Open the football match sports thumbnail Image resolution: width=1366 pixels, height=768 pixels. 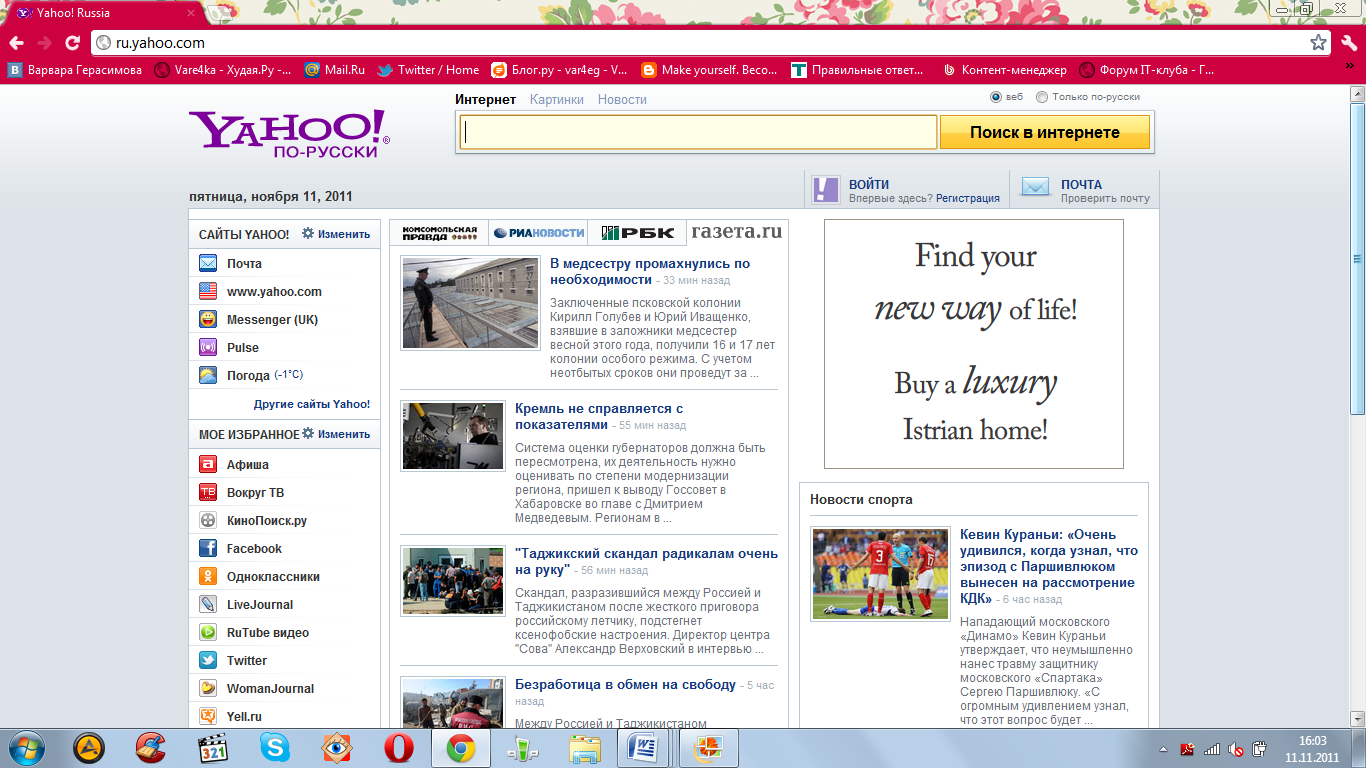point(880,573)
